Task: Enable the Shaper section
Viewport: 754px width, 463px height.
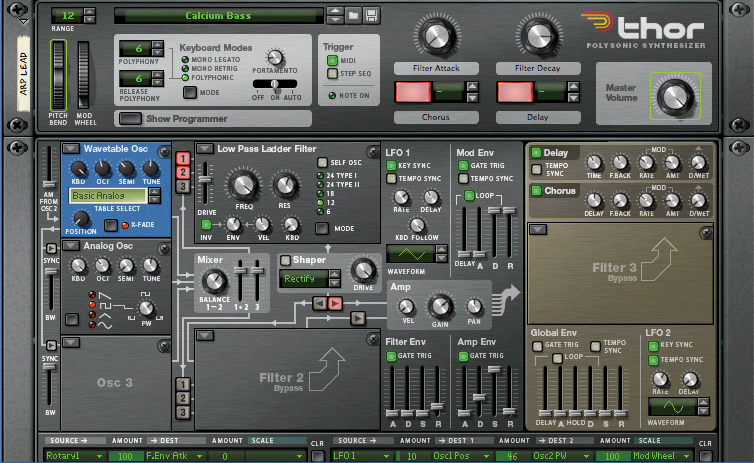Action: point(286,260)
